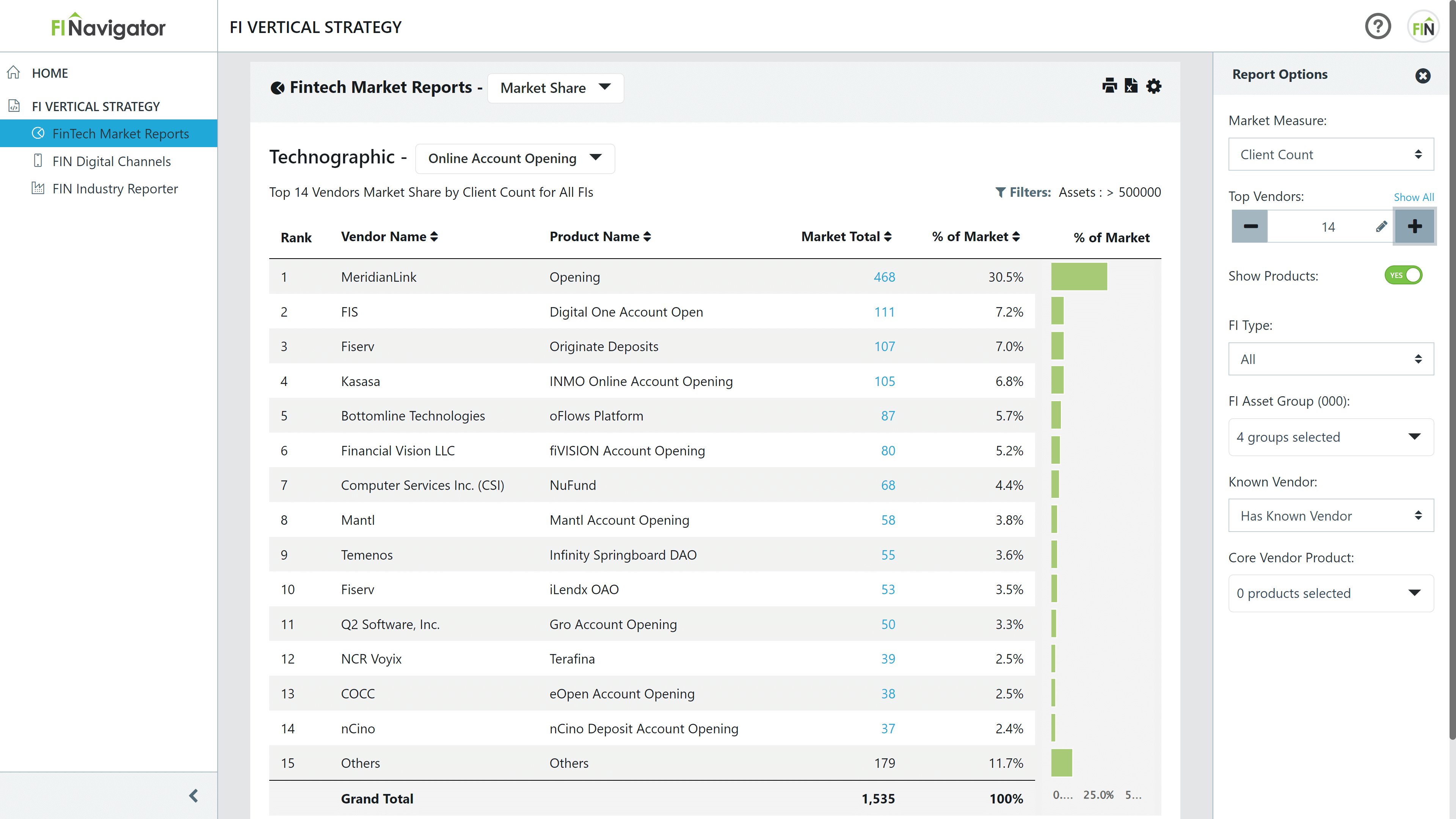
Task: Click the Terafina product name
Action: click(x=571, y=659)
